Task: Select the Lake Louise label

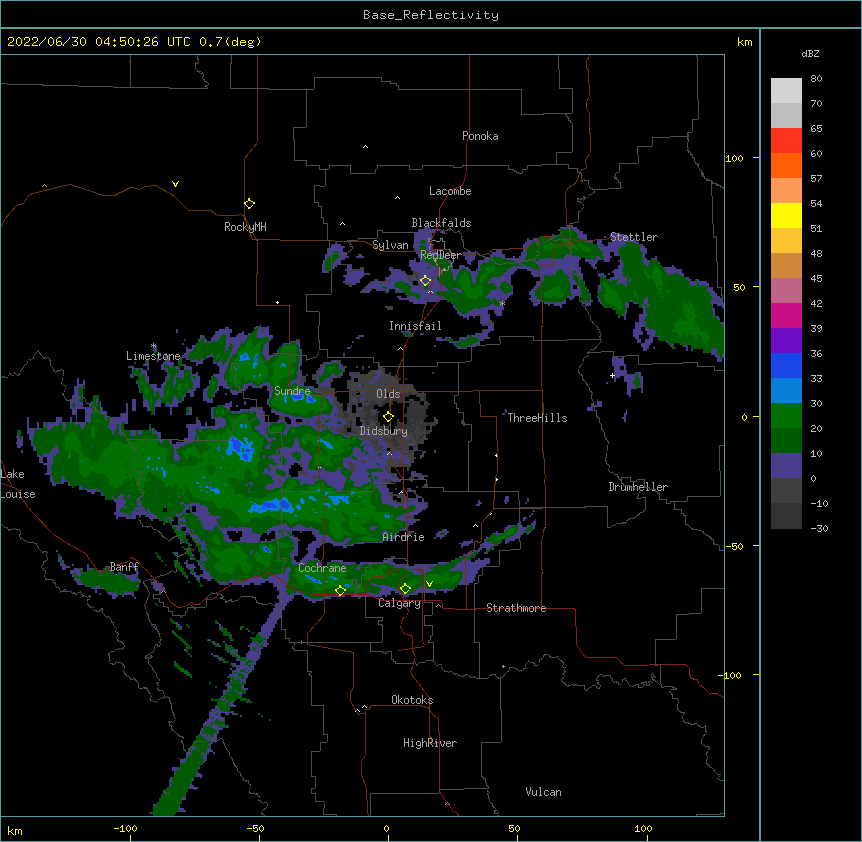Action: coord(18,484)
